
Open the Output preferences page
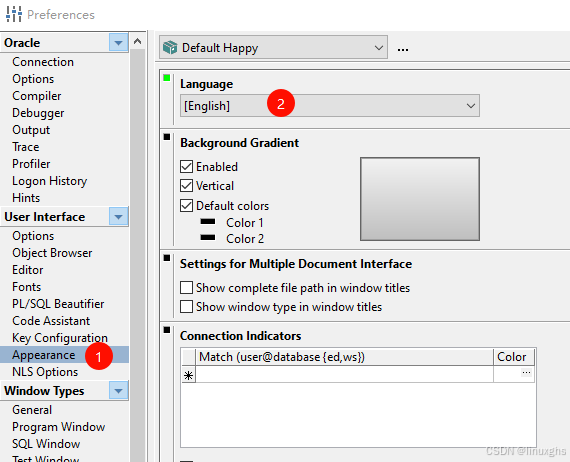click(31, 130)
